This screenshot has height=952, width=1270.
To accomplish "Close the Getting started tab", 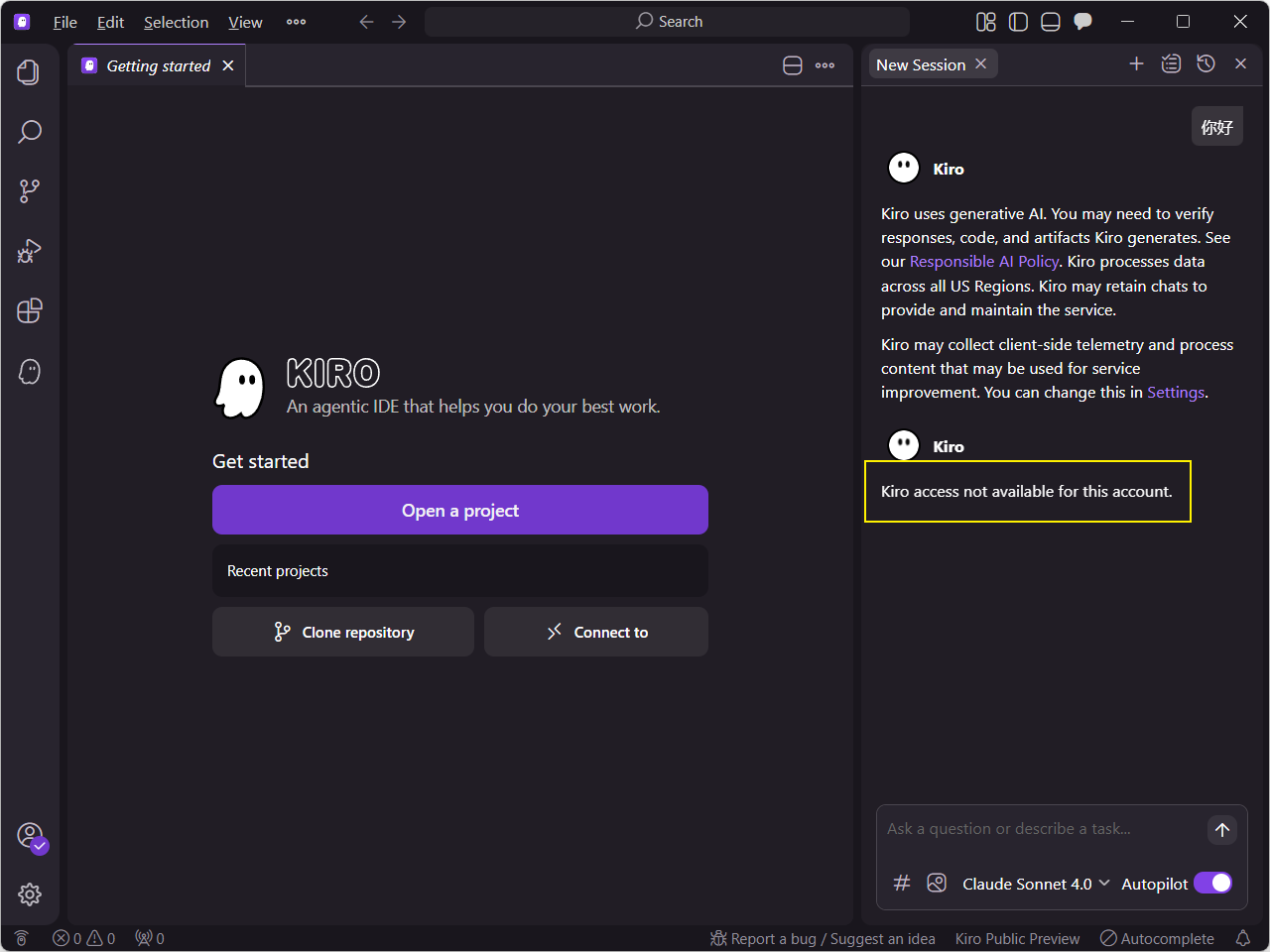I will point(228,65).
